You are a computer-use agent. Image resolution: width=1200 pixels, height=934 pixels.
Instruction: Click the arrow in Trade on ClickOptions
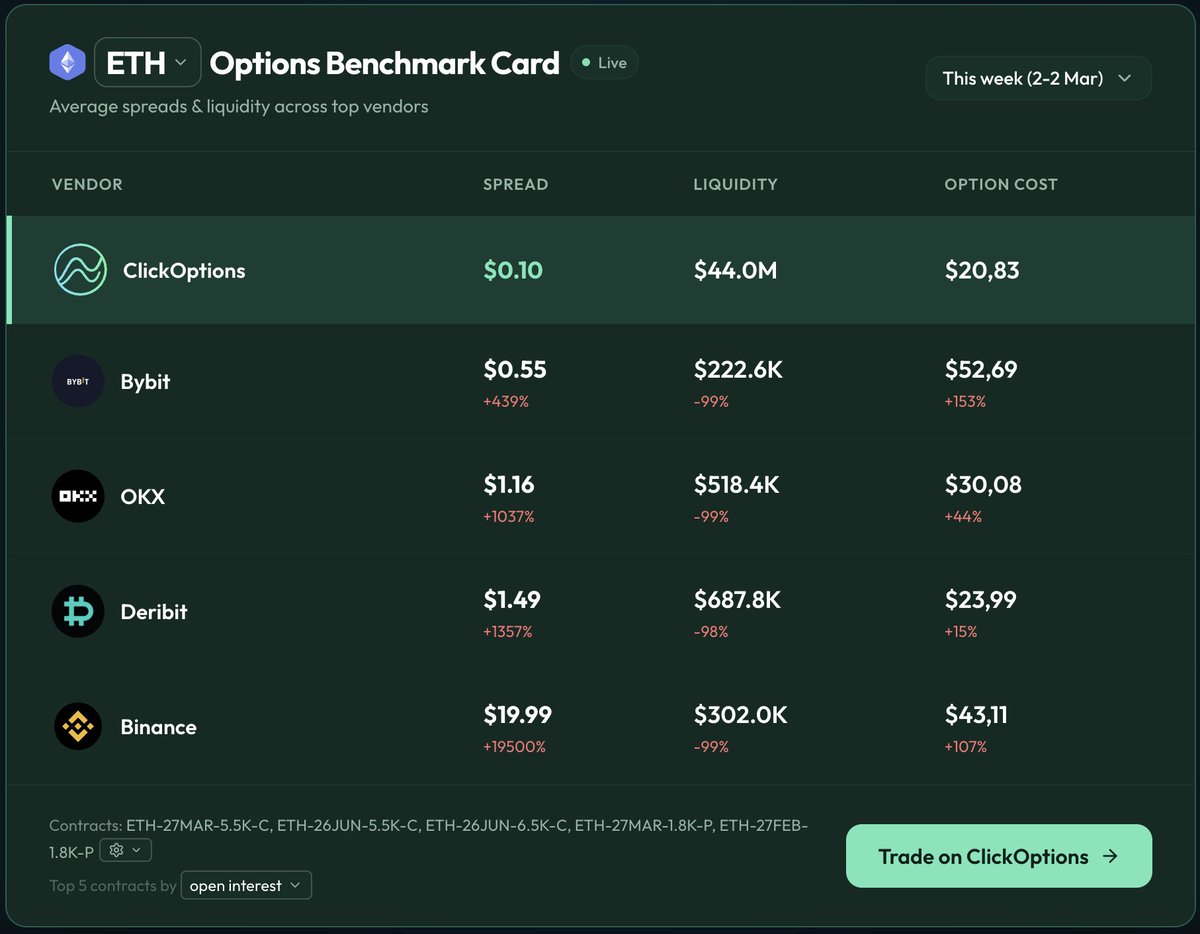tap(1109, 856)
